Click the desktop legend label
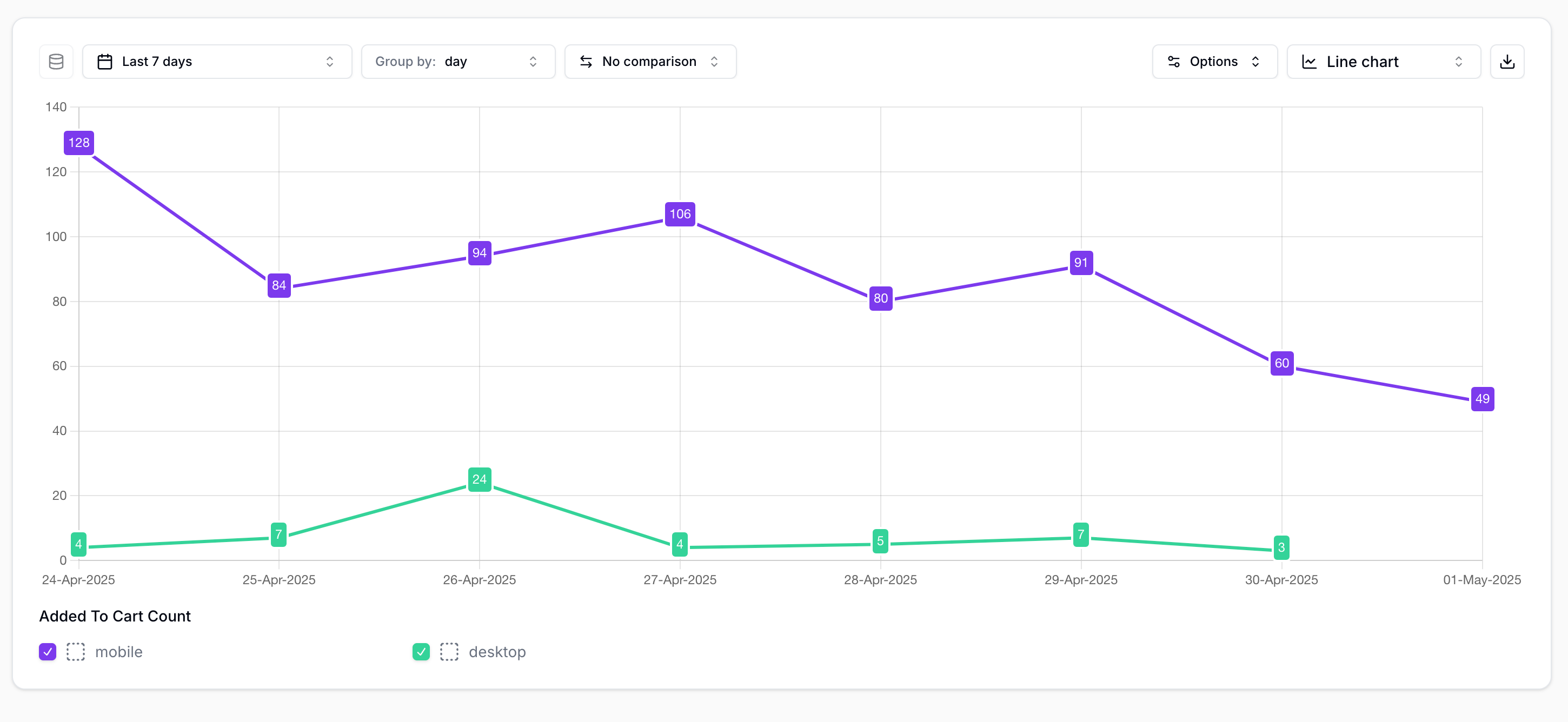The image size is (1568, 722). click(x=497, y=651)
